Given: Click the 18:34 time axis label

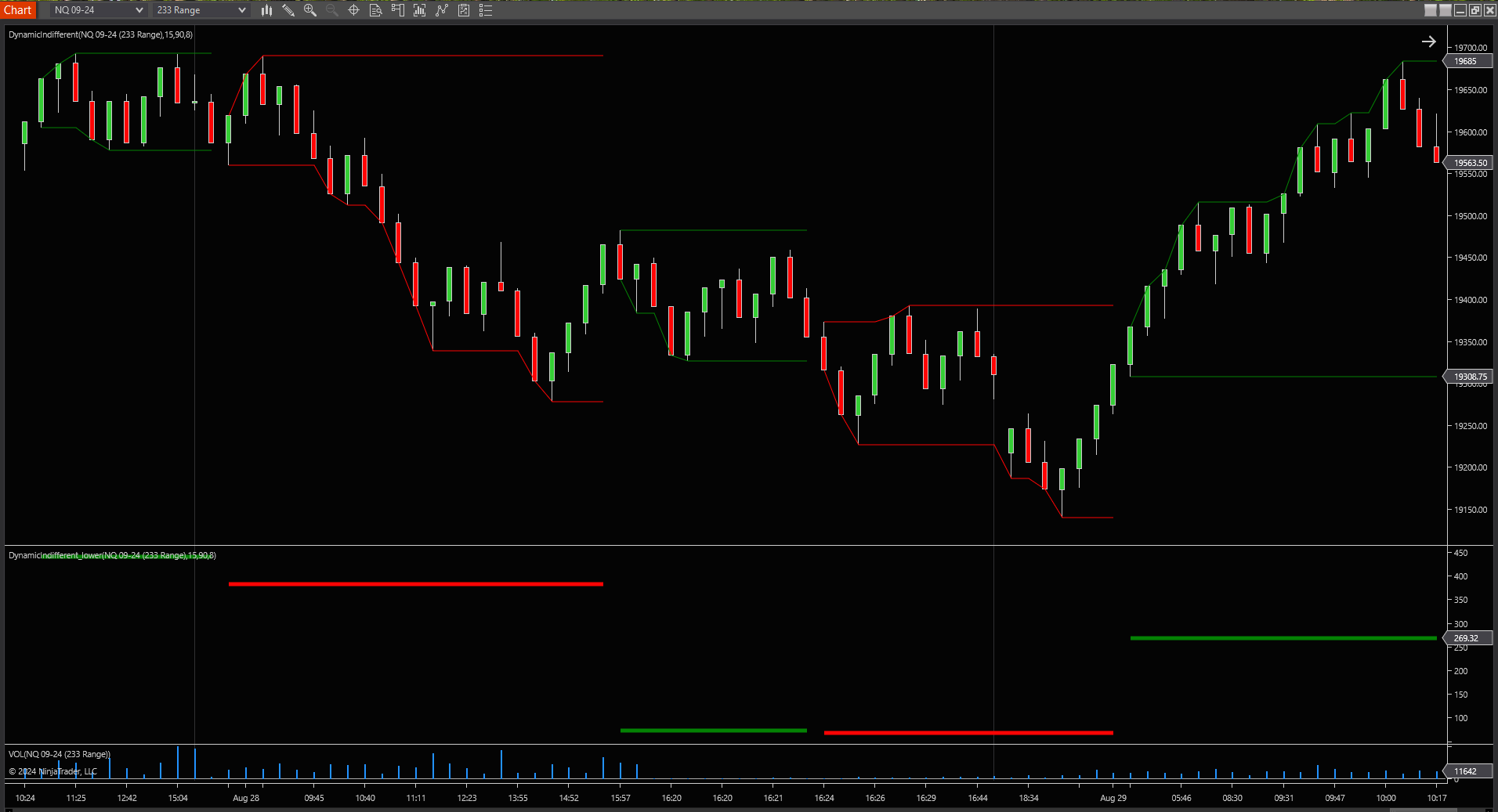Looking at the screenshot, I should (x=1029, y=798).
